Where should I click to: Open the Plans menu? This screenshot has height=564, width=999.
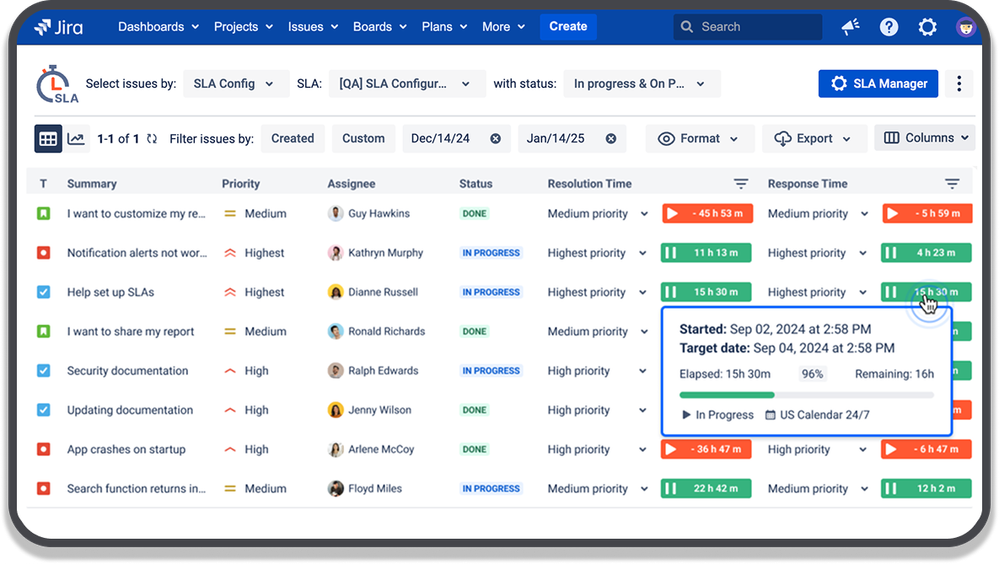(x=444, y=27)
